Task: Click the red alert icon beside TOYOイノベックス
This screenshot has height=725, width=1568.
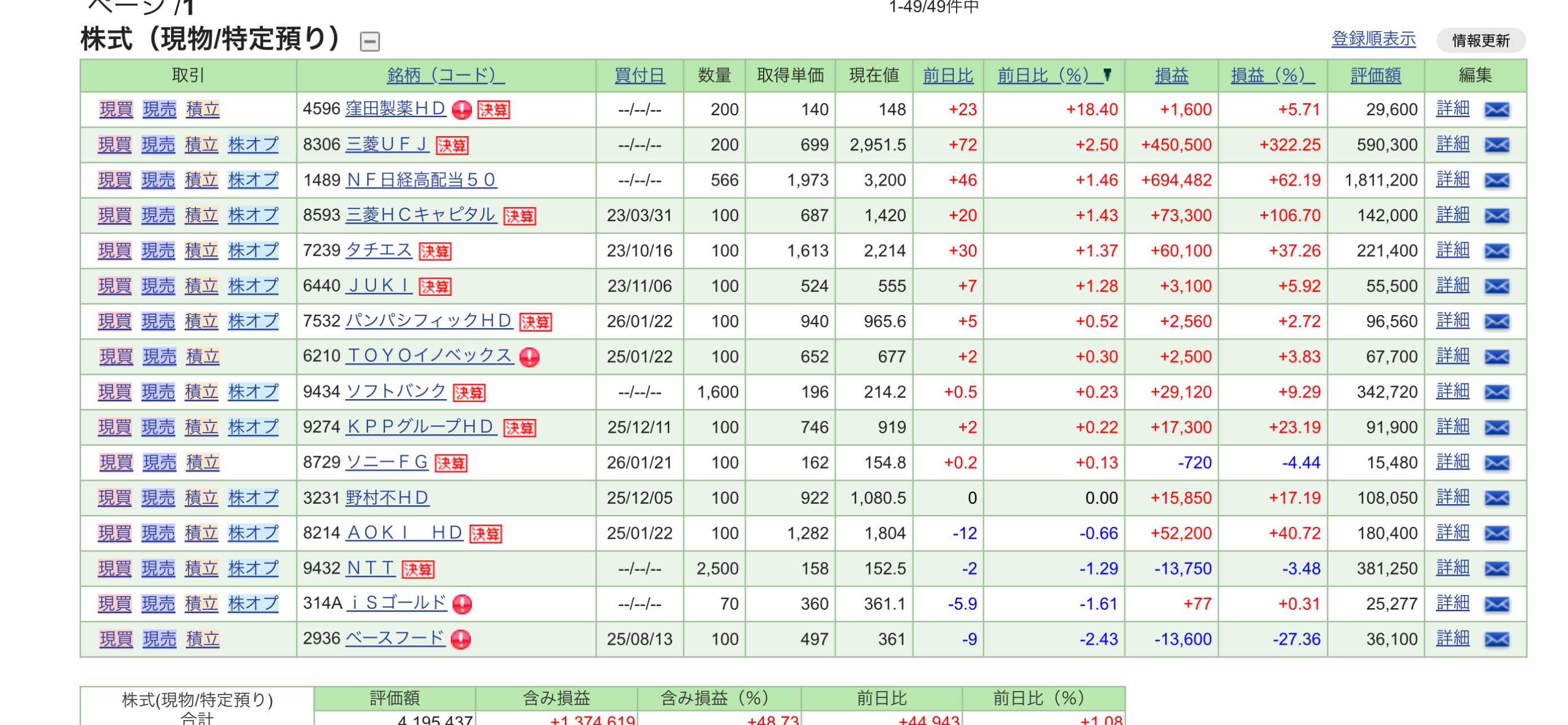Action: click(x=529, y=357)
